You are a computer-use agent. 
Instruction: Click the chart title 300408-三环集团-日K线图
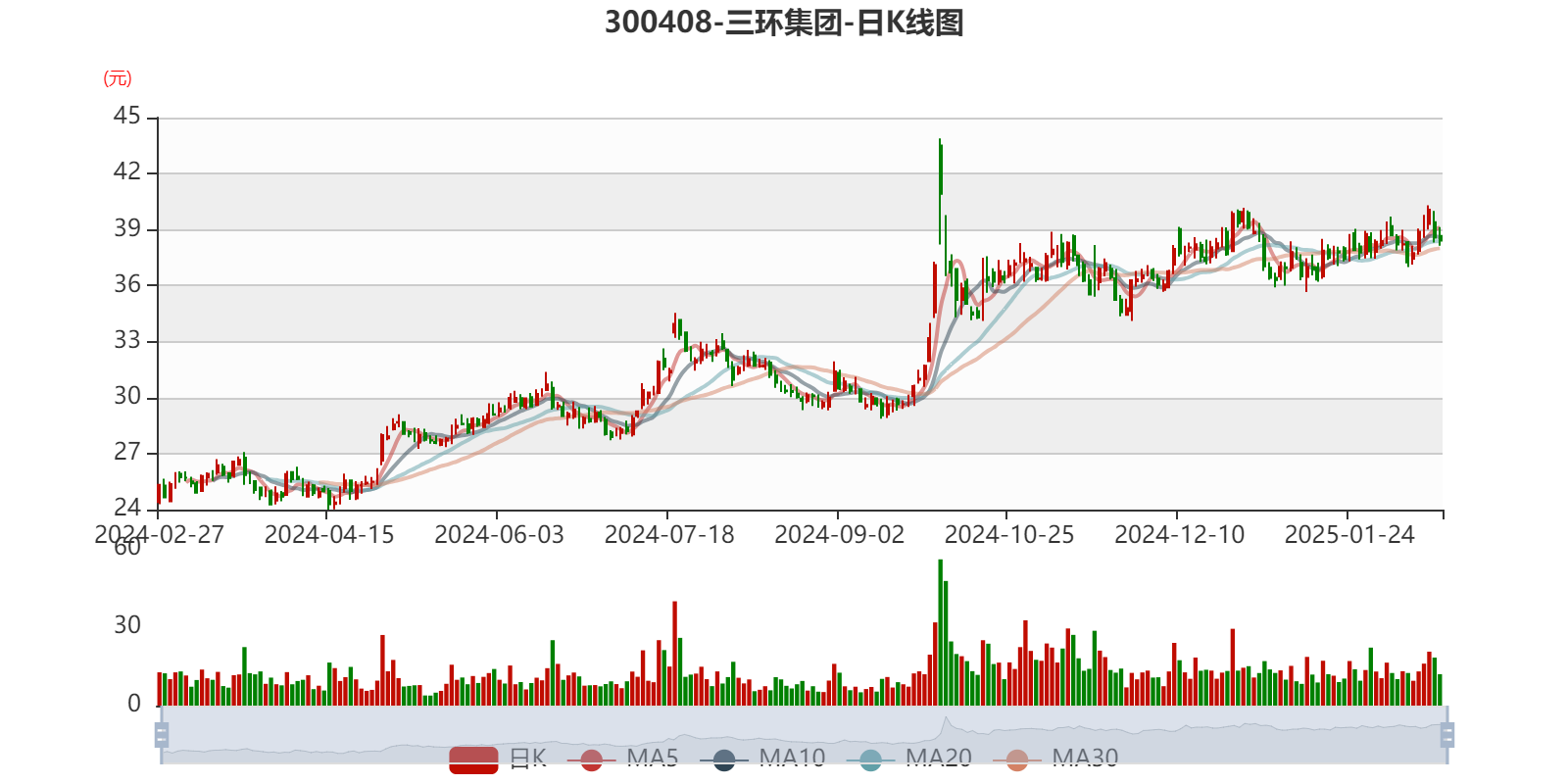coord(784,22)
